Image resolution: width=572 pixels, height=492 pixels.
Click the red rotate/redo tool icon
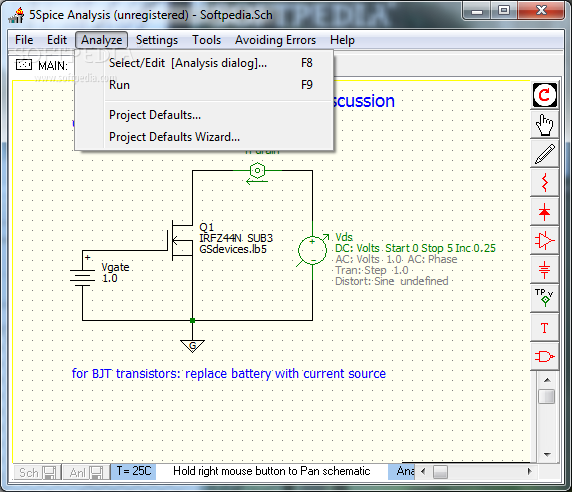(x=545, y=95)
